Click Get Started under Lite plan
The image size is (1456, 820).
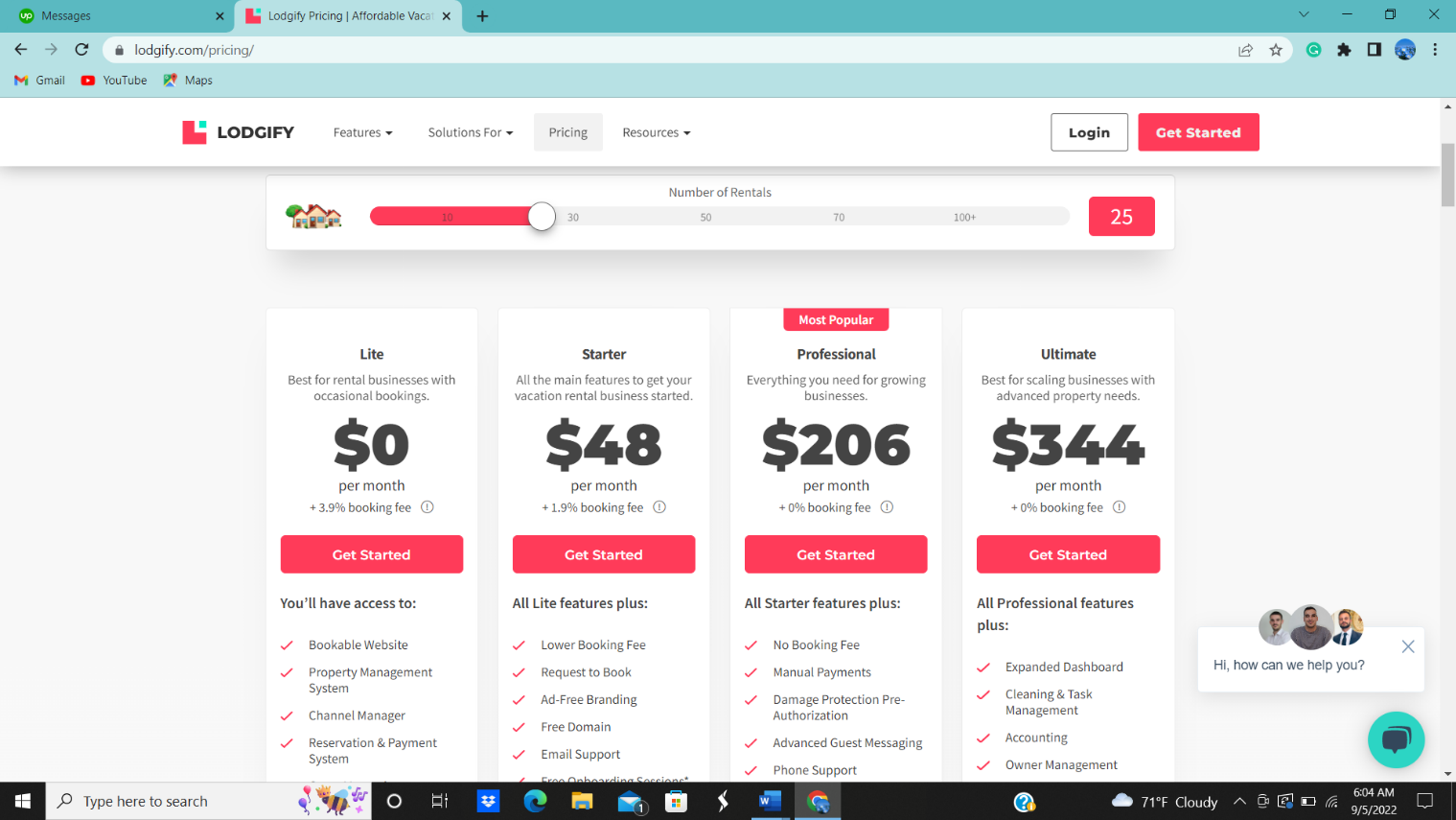(x=372, y=554)
